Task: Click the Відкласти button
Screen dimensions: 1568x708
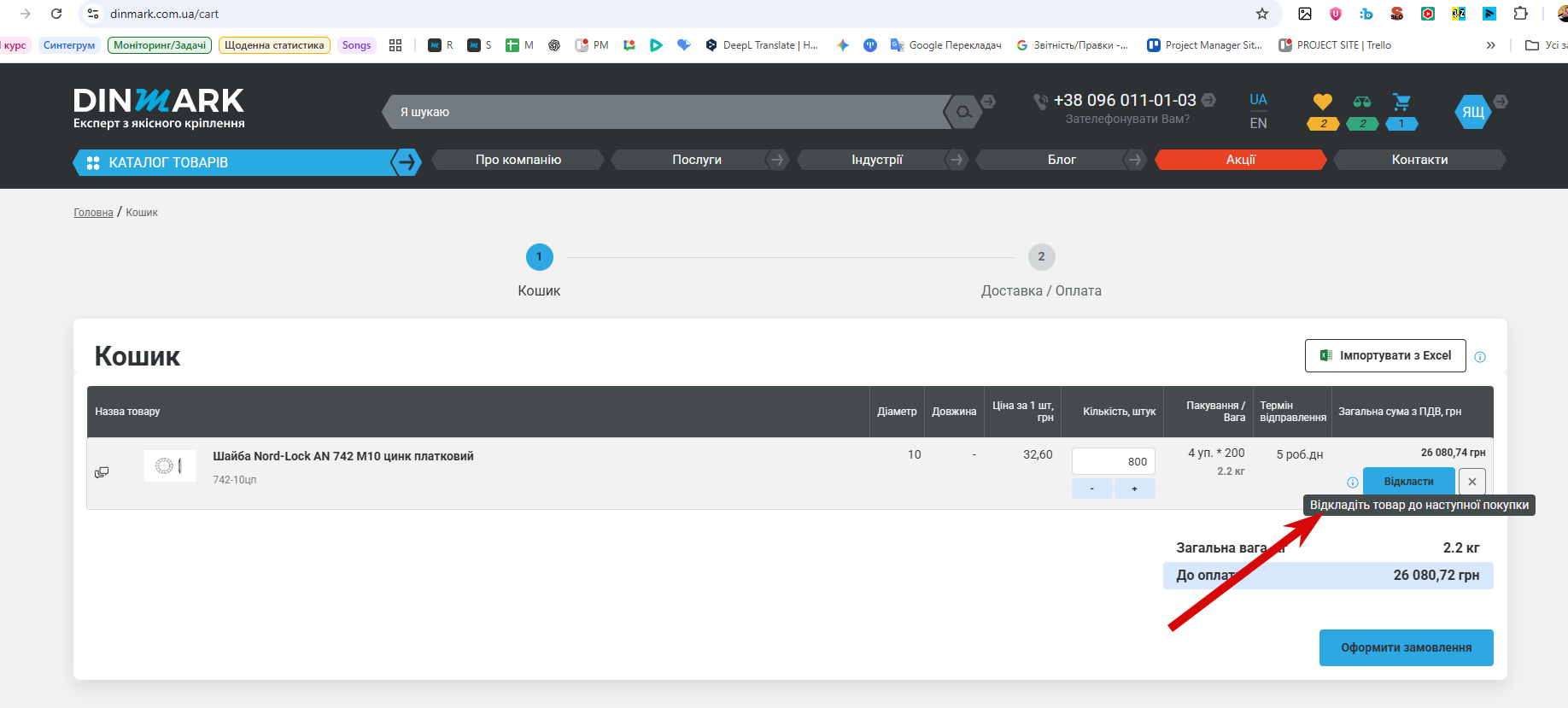Action: pos(1408,482)
